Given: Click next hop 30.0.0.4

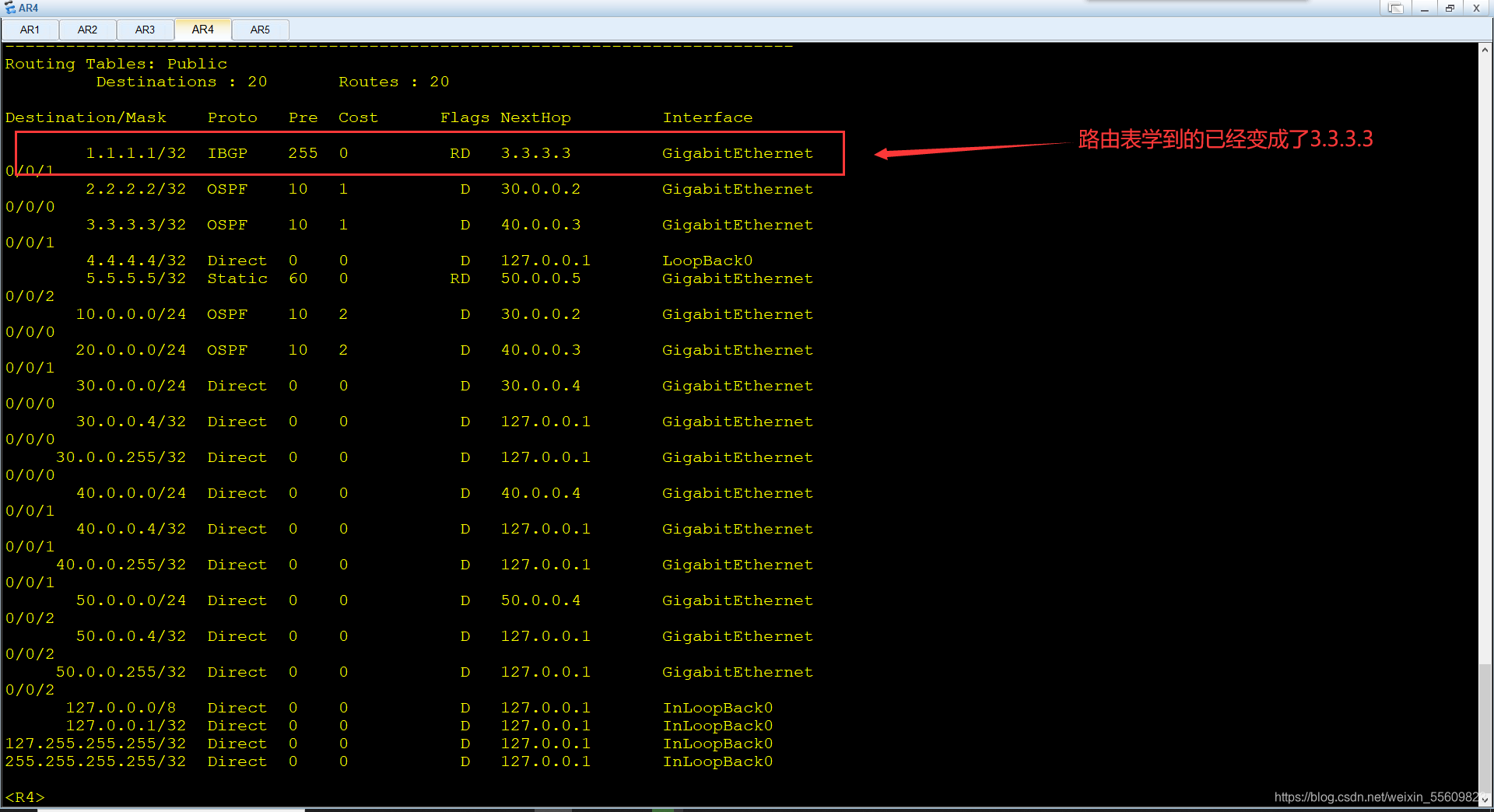Looking at the screenshot, I should click(541, 386).
